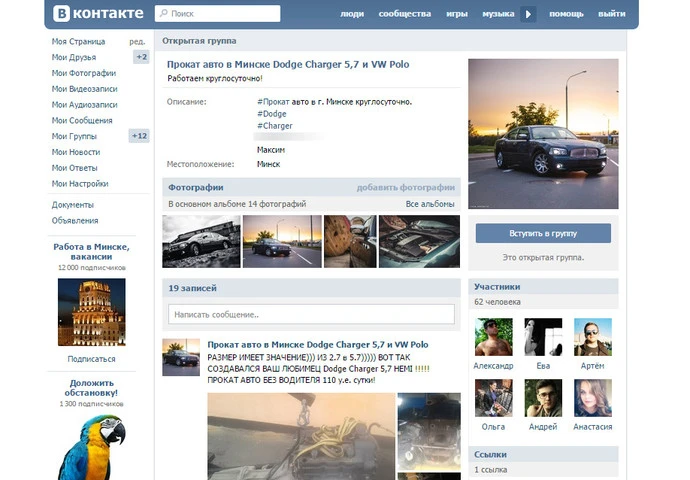Click добавить фотографии link

click(405, 187)
